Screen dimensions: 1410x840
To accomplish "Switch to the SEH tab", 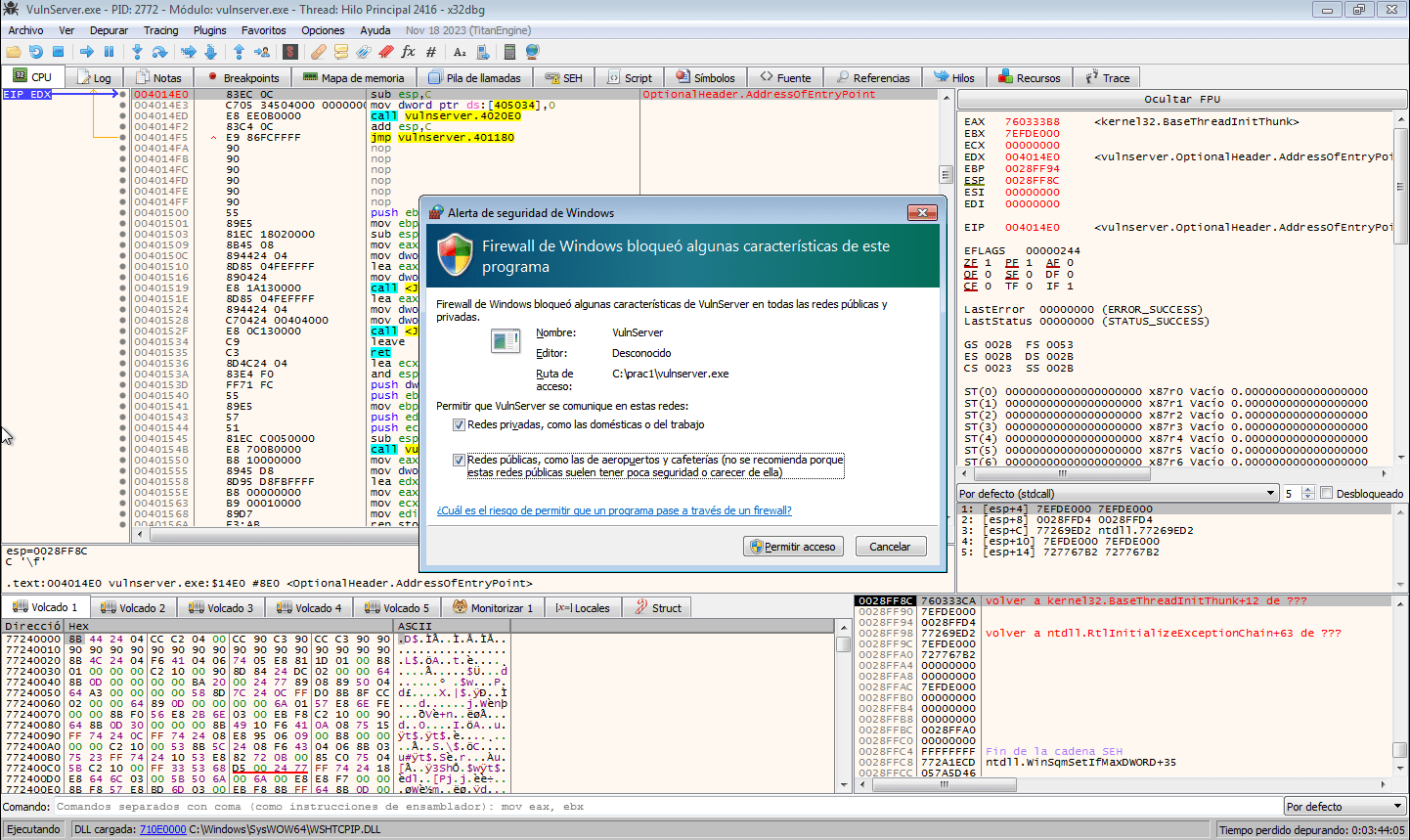I will pyautogui.click(x=564, y=78).
